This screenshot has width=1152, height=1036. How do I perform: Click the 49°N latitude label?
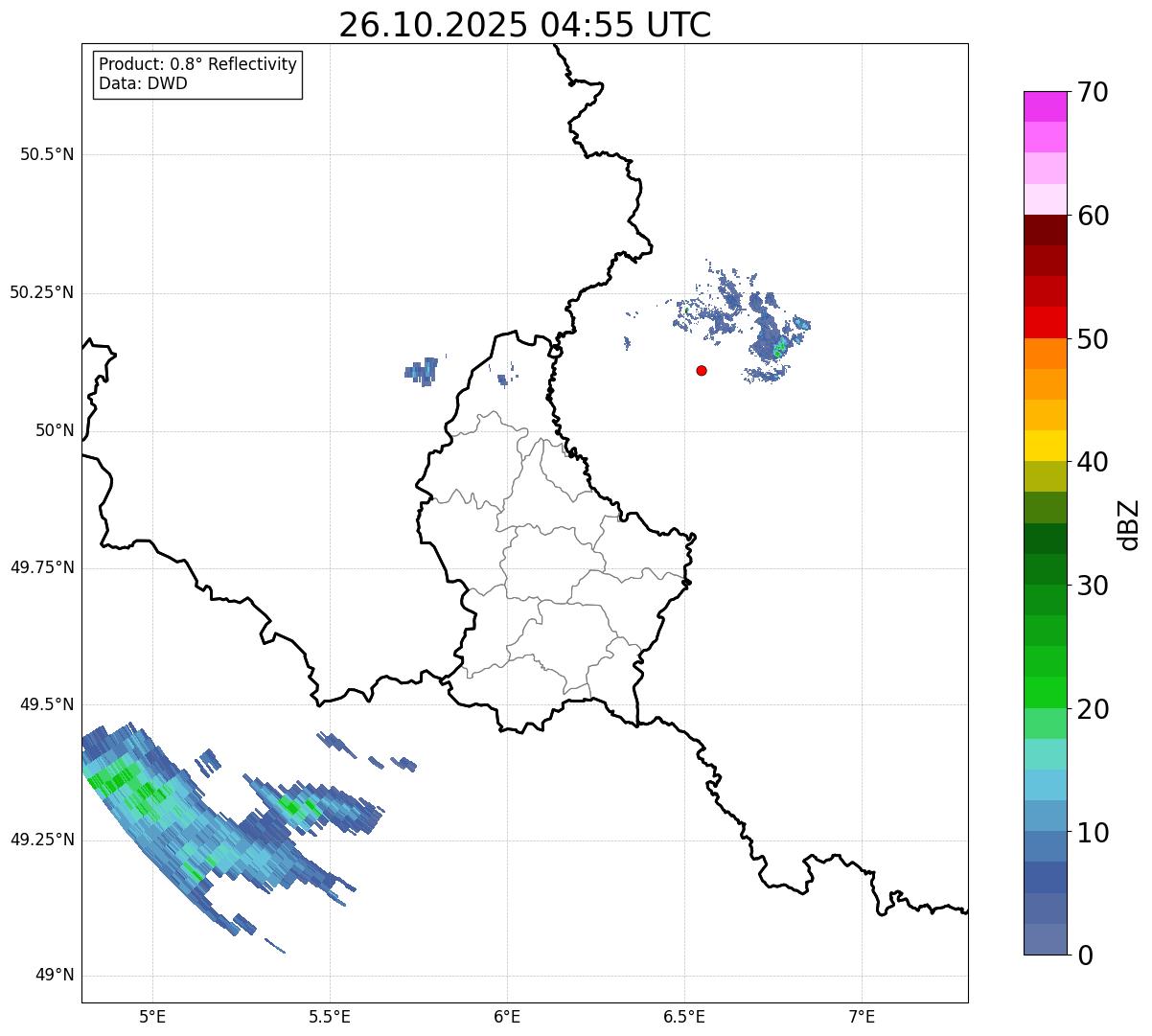pyautogui.click(x=55, y=976)
